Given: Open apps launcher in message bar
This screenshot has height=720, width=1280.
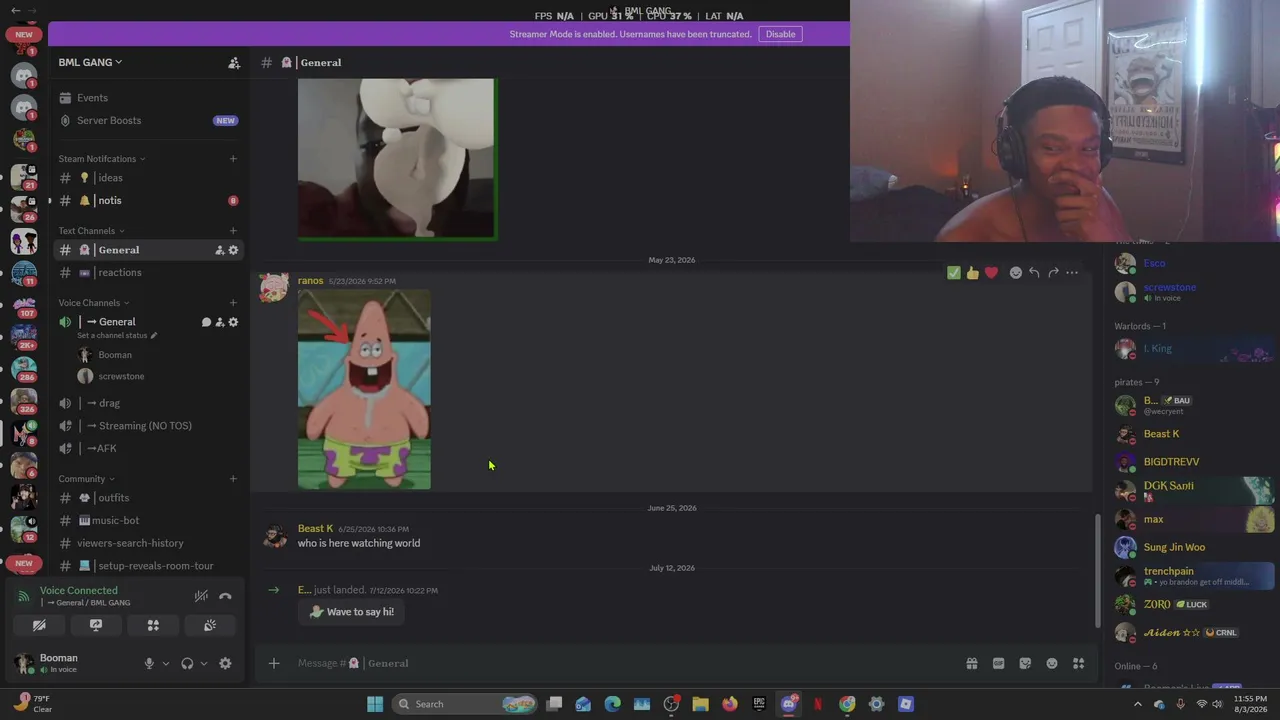Looking at the screenshot, I should point(1079,663).
